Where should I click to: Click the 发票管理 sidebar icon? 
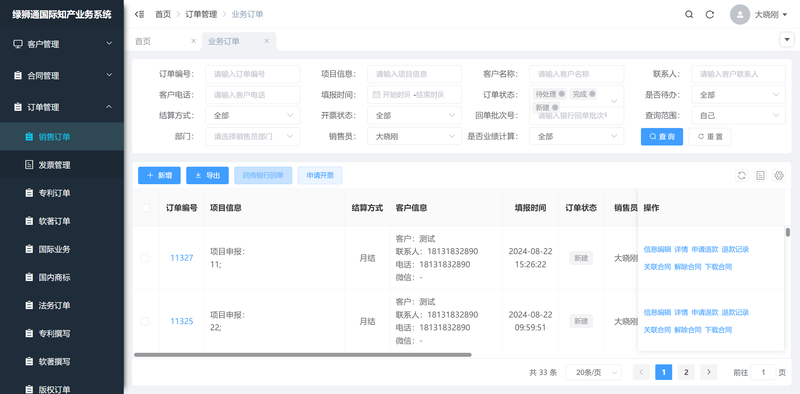tap(29, 165)
